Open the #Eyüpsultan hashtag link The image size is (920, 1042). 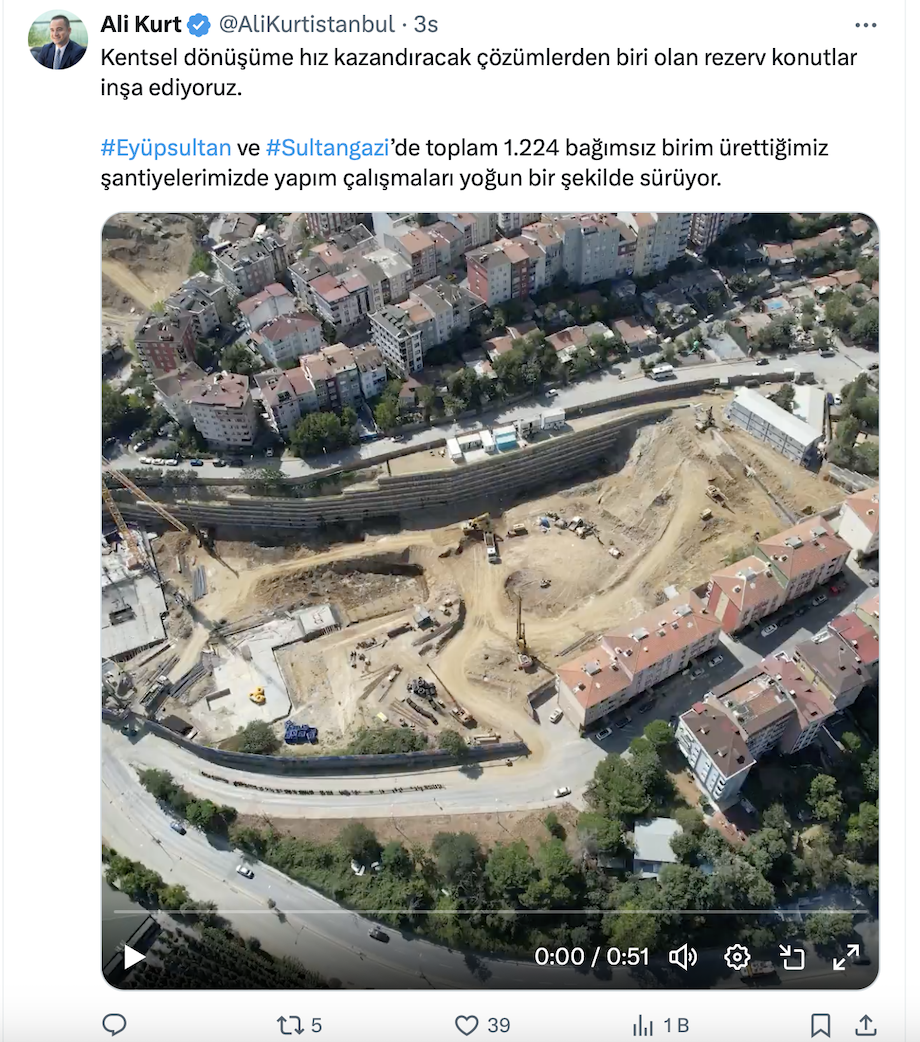tap(166, 148)
